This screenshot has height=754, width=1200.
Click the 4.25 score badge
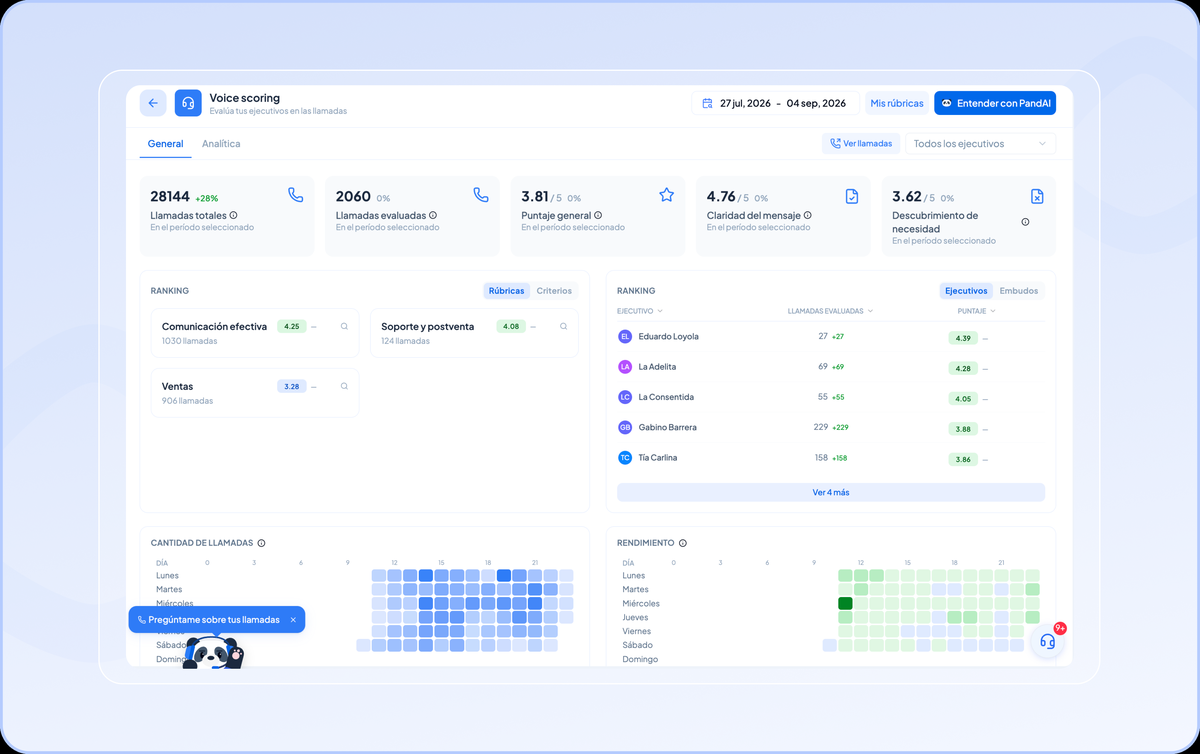[x=291, y=326]
